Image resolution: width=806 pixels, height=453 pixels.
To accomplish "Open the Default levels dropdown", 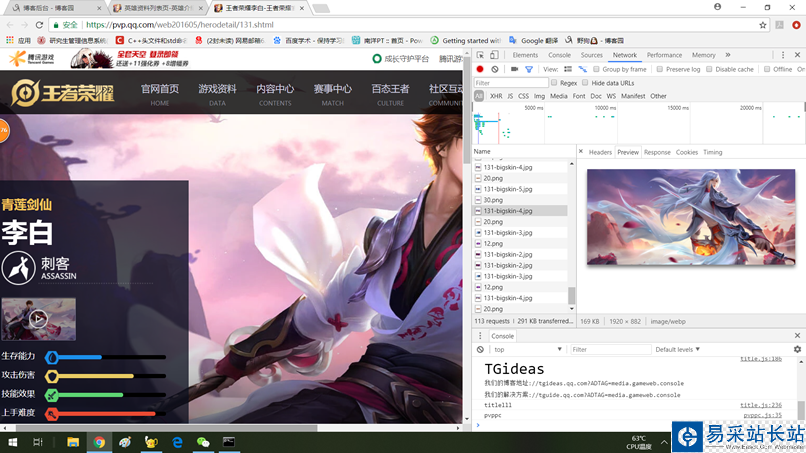I will [677, 349].
